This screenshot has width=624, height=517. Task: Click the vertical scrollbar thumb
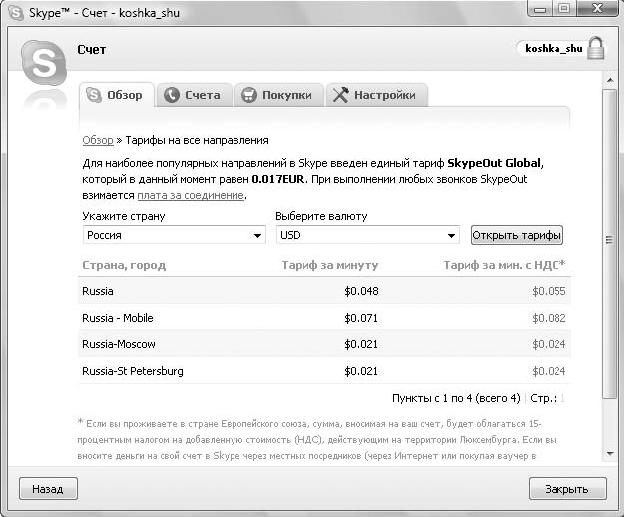coord(610,240)
